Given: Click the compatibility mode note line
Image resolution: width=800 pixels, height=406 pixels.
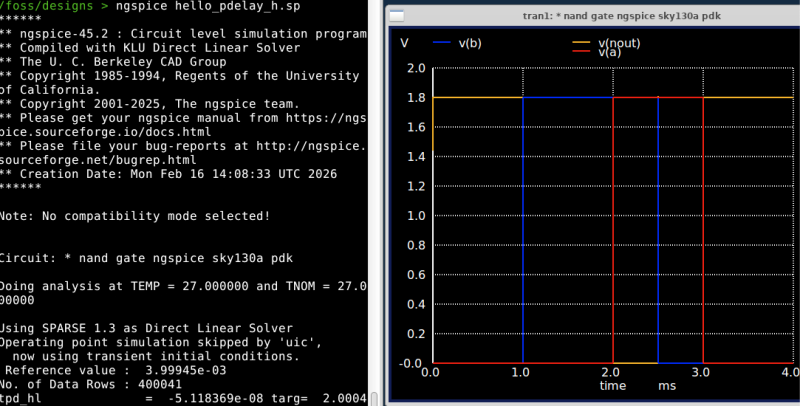Looking at the screenshot, I should 135,215.
